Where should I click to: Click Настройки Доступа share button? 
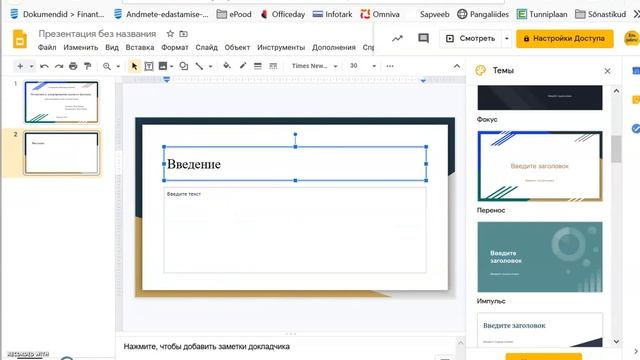[564, 38]
